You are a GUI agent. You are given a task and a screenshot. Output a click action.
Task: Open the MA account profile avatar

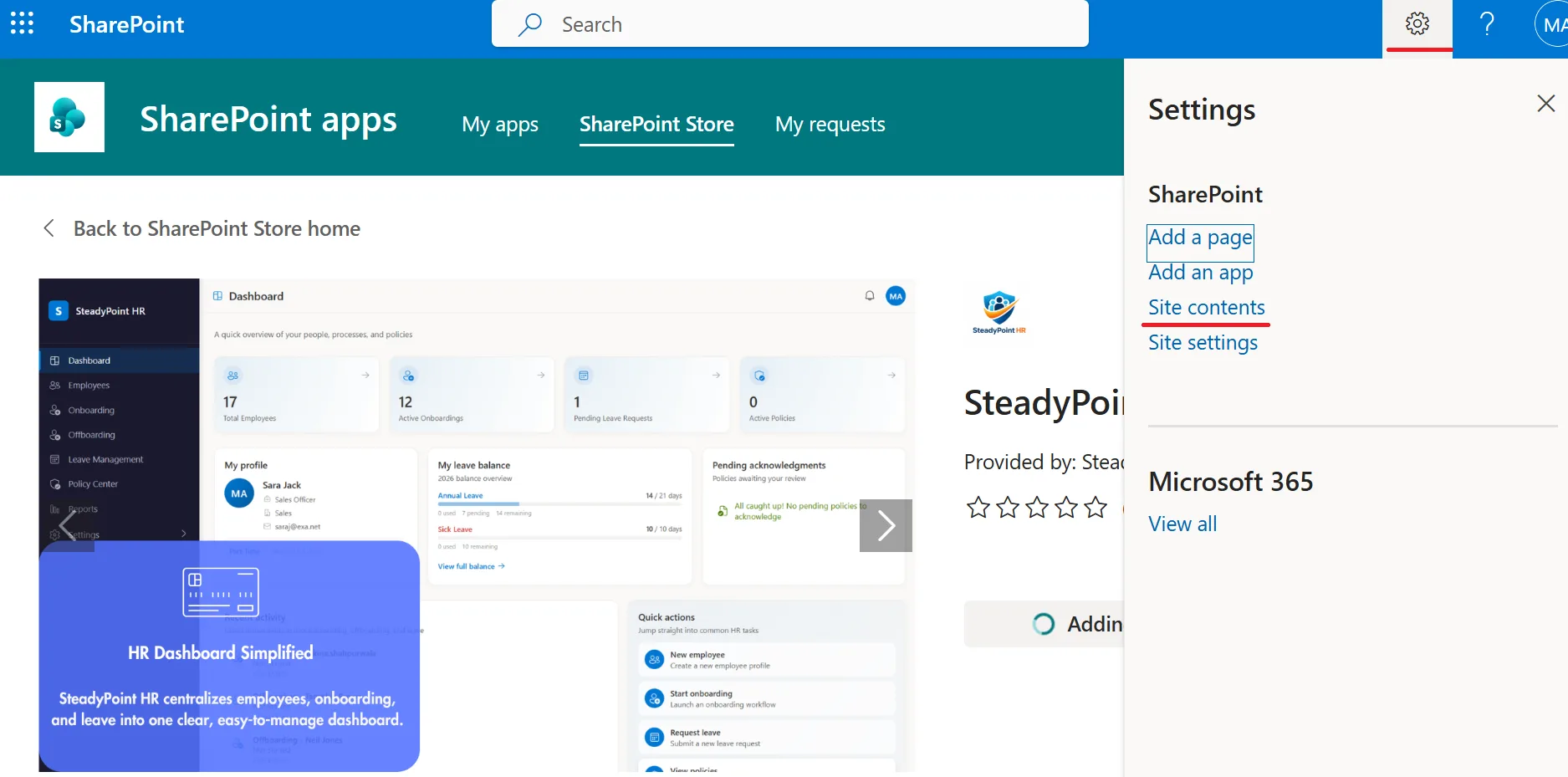point(1552,24)
